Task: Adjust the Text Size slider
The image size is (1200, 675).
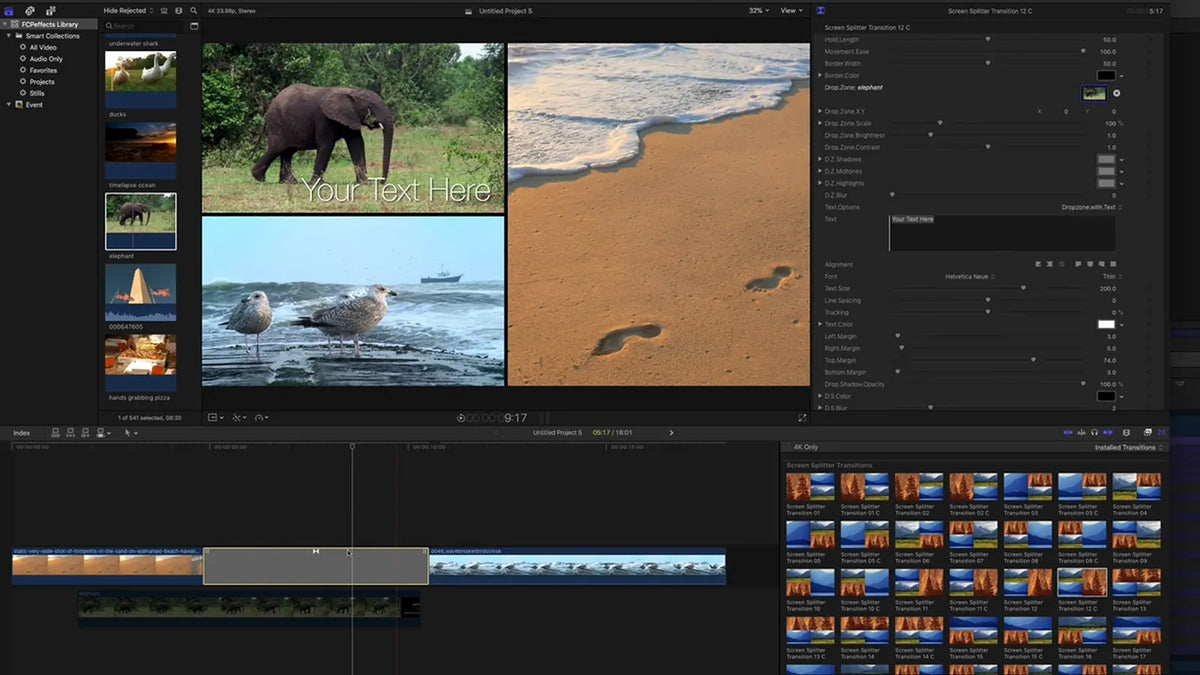Action: pos(1023,288)
